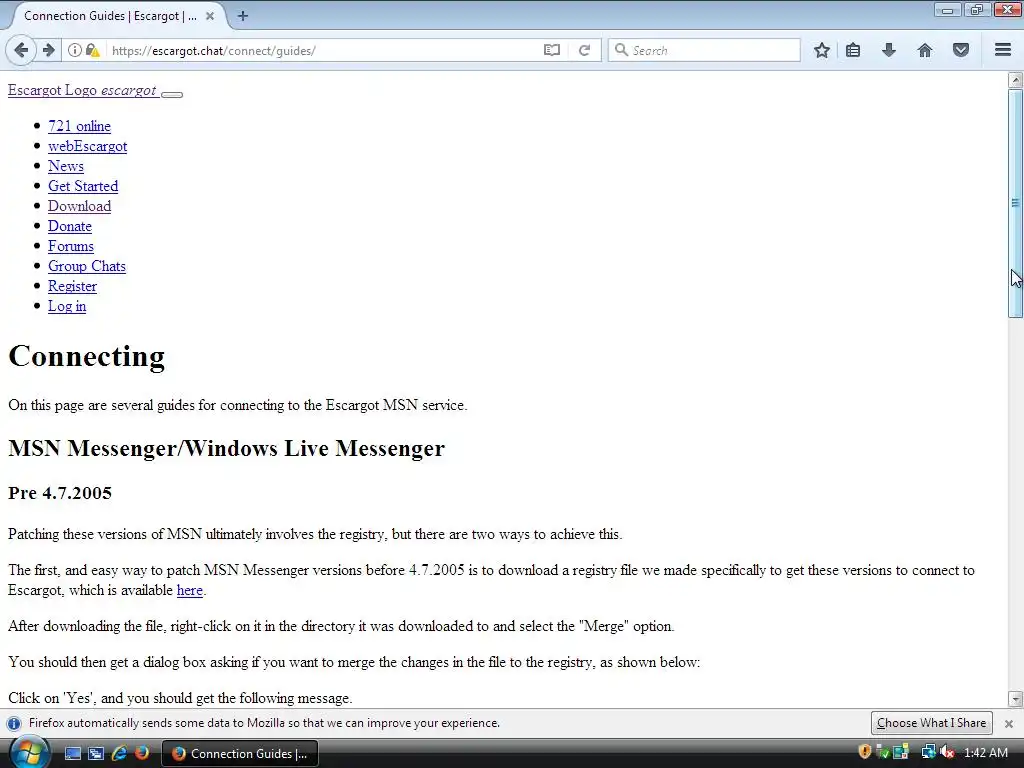Screen dimensions: 1024x768
Task: Go forward using the forward arrow button
Action: 49,50
